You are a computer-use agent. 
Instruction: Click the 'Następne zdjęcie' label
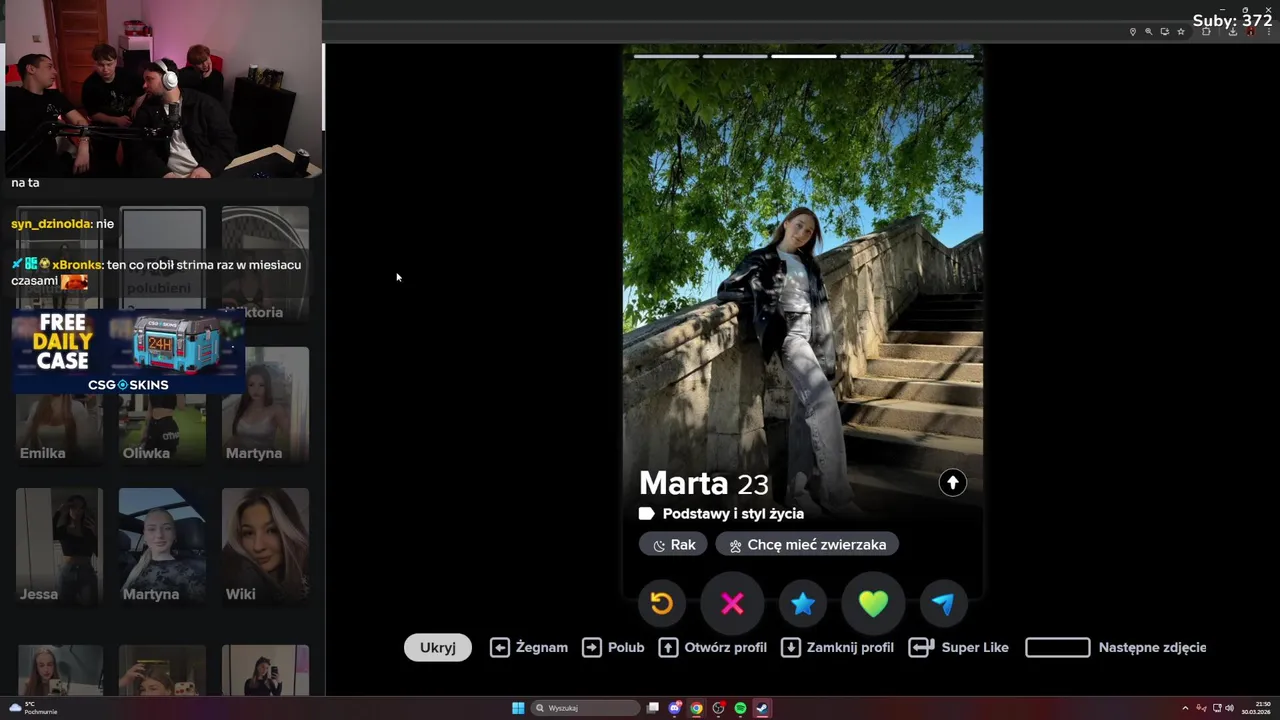coord(1152,647)
